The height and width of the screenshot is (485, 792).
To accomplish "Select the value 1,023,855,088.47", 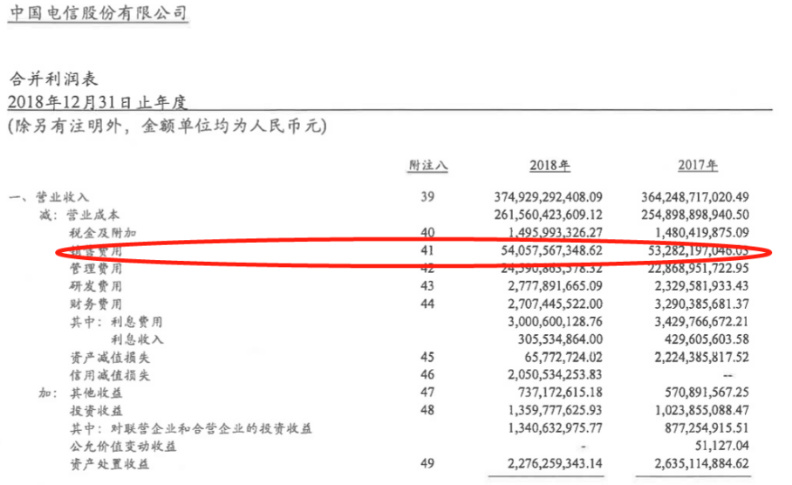I will point(702,410).
